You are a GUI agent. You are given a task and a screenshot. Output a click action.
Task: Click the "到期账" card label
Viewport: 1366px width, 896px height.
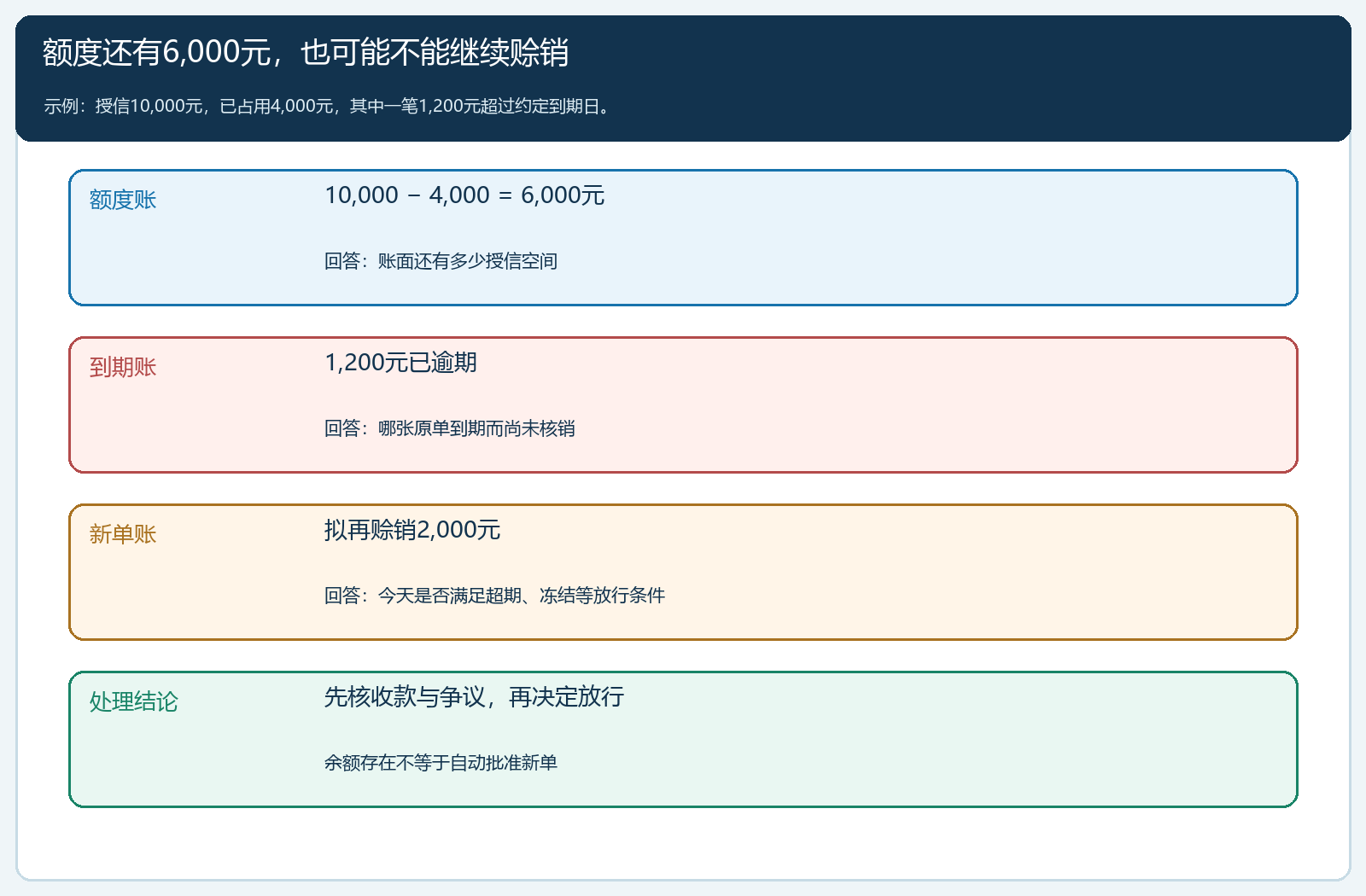pos(123,367)
